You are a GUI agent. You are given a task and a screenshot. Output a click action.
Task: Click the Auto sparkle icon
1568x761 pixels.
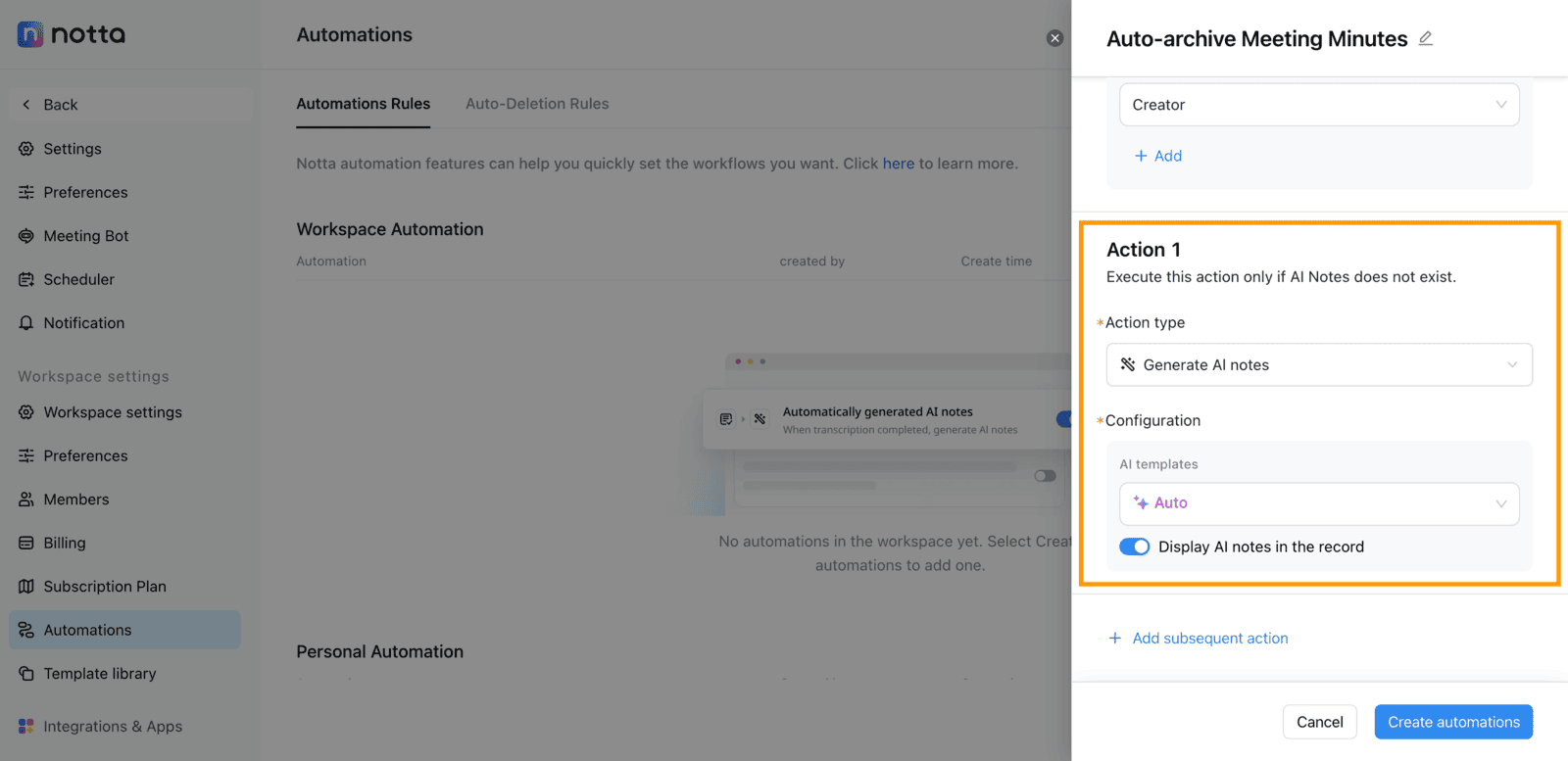[1141, 502]
